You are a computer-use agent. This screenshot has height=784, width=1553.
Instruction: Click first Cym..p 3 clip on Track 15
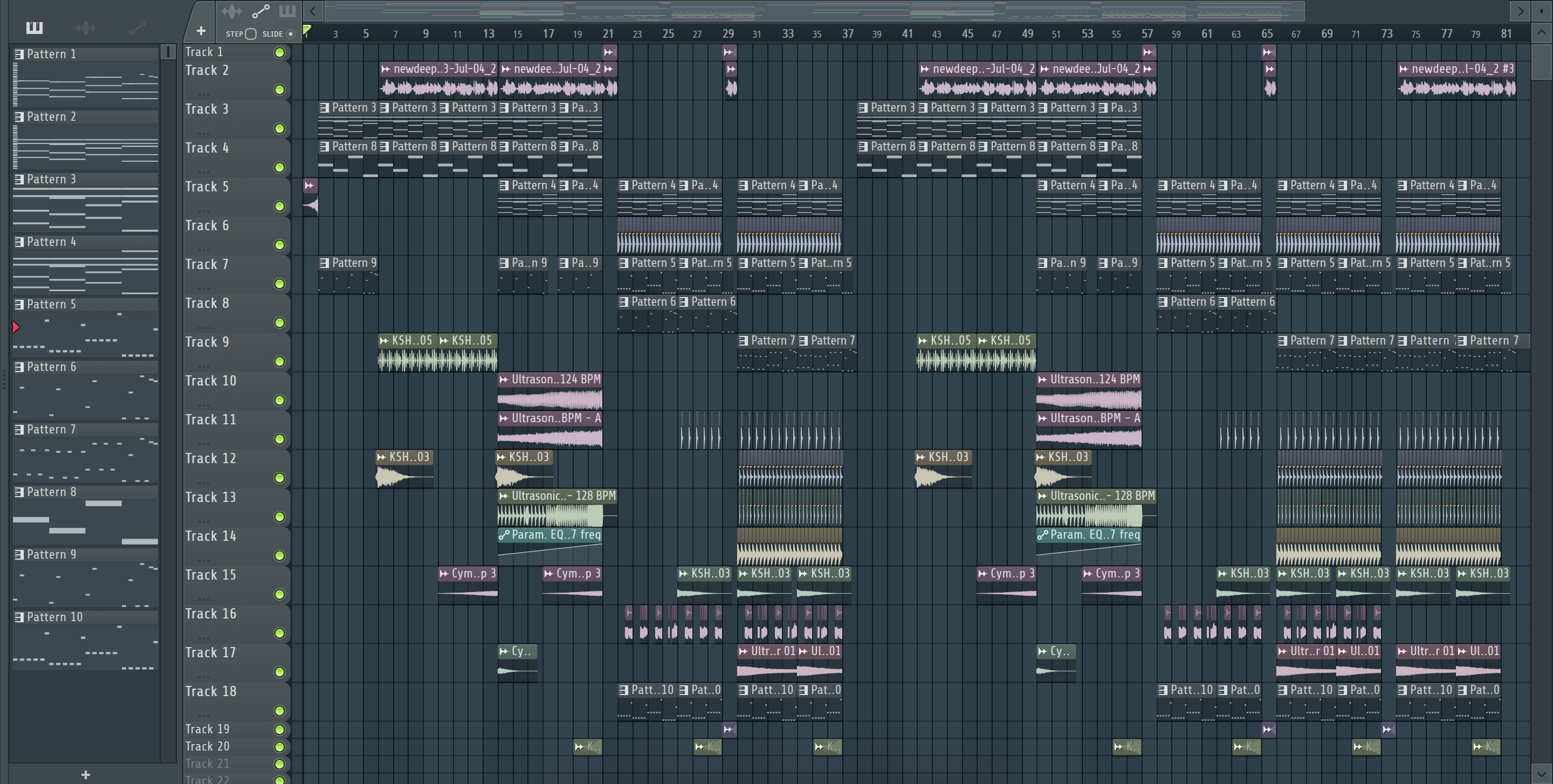468,584
